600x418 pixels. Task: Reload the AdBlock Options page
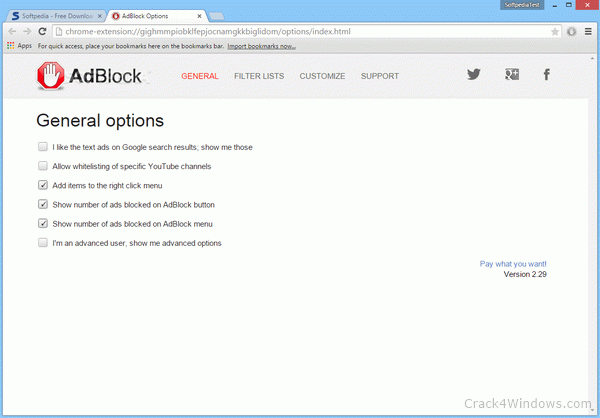tap(42, 31)
